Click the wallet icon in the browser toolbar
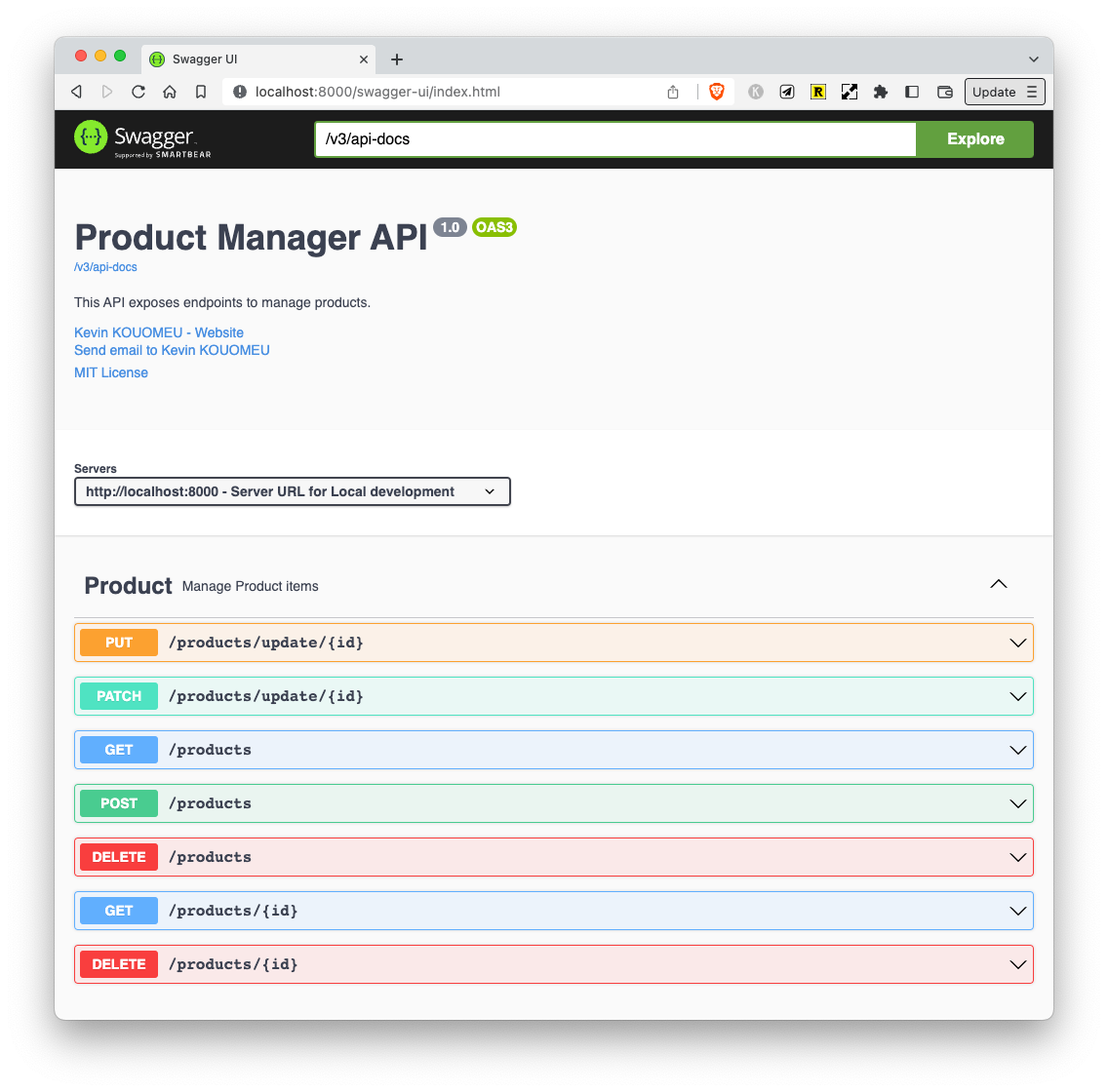The width and height of the screenshot is (1108, 1092). (x=944, y=91)
